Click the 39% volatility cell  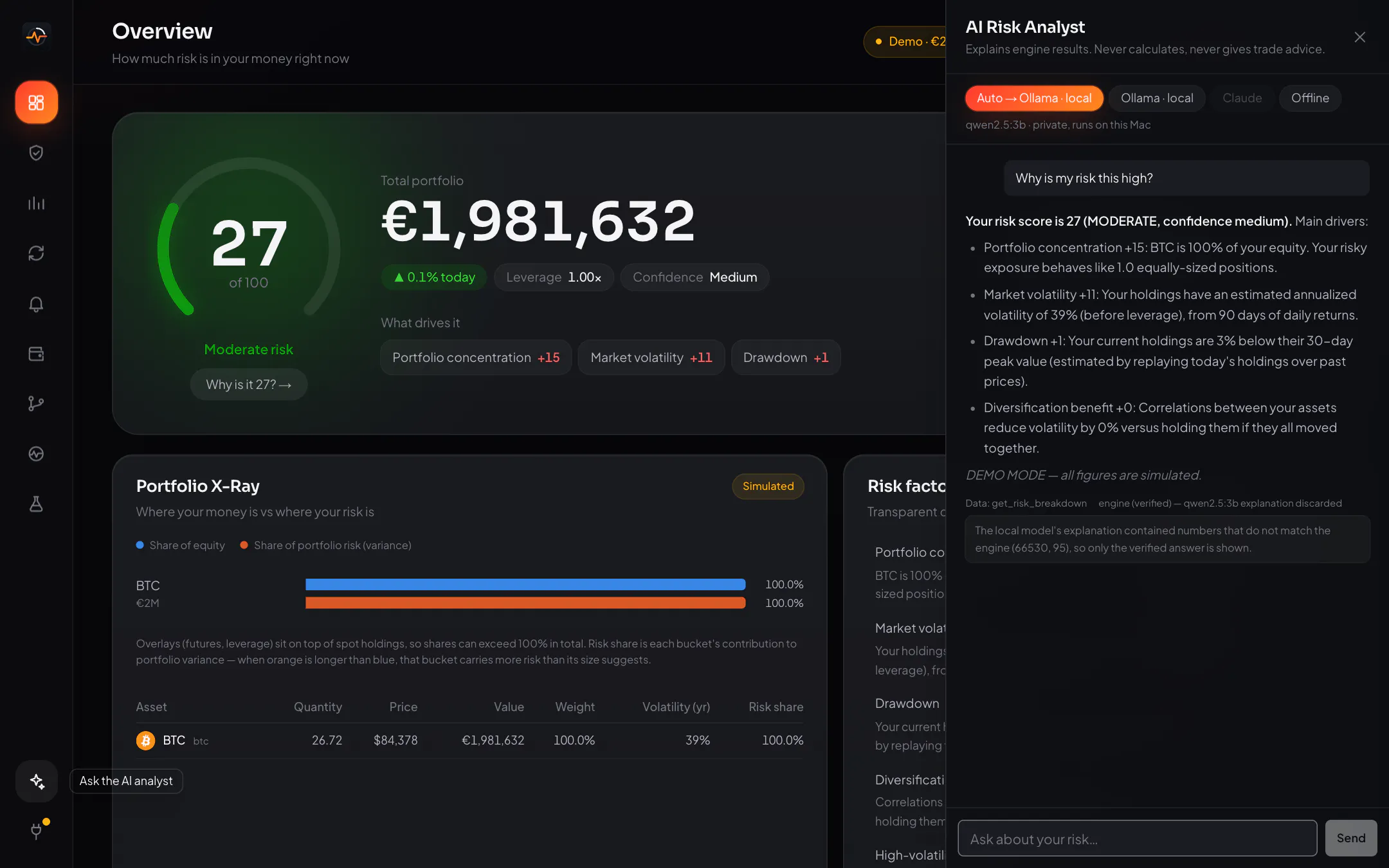[x=698, y=741]
